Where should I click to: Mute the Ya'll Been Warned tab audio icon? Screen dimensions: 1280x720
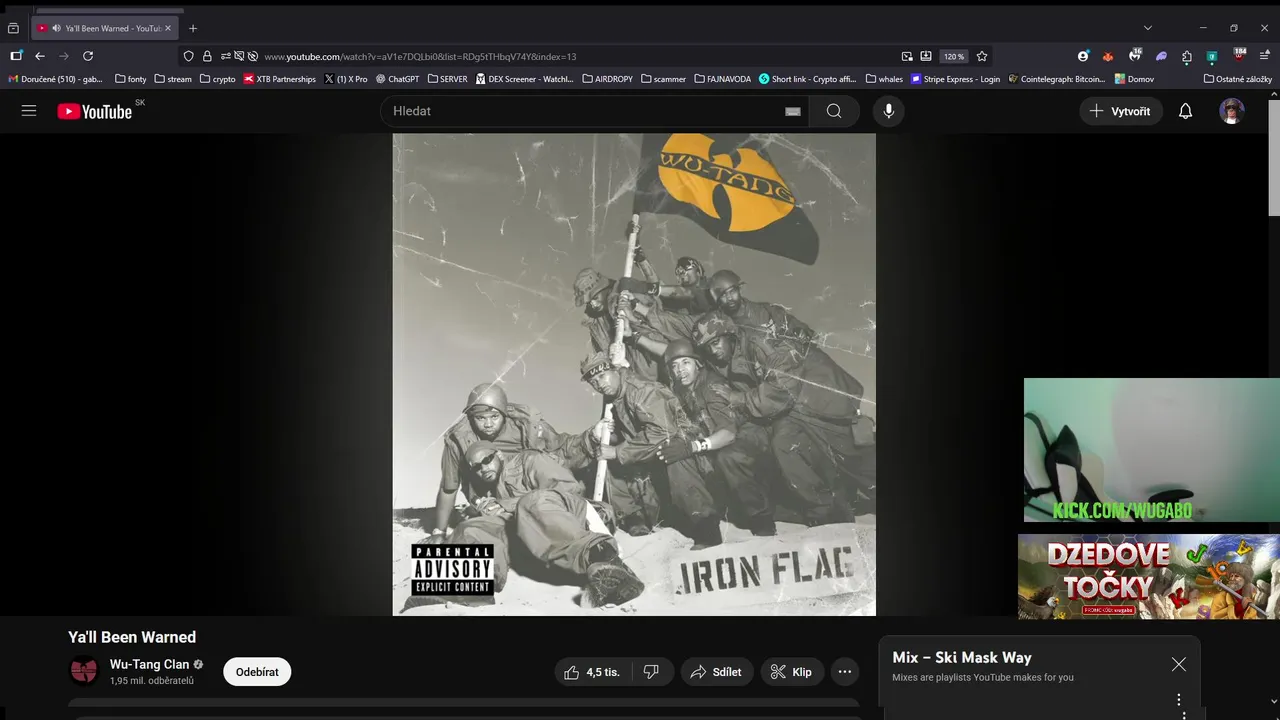click(55, 28)
